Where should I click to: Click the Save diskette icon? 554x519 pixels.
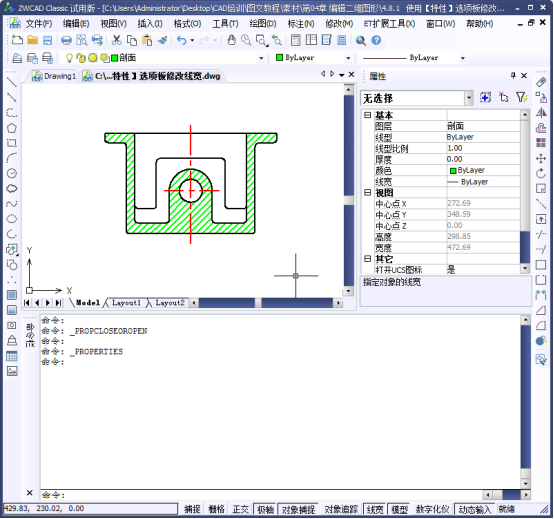tap(47, 40)
